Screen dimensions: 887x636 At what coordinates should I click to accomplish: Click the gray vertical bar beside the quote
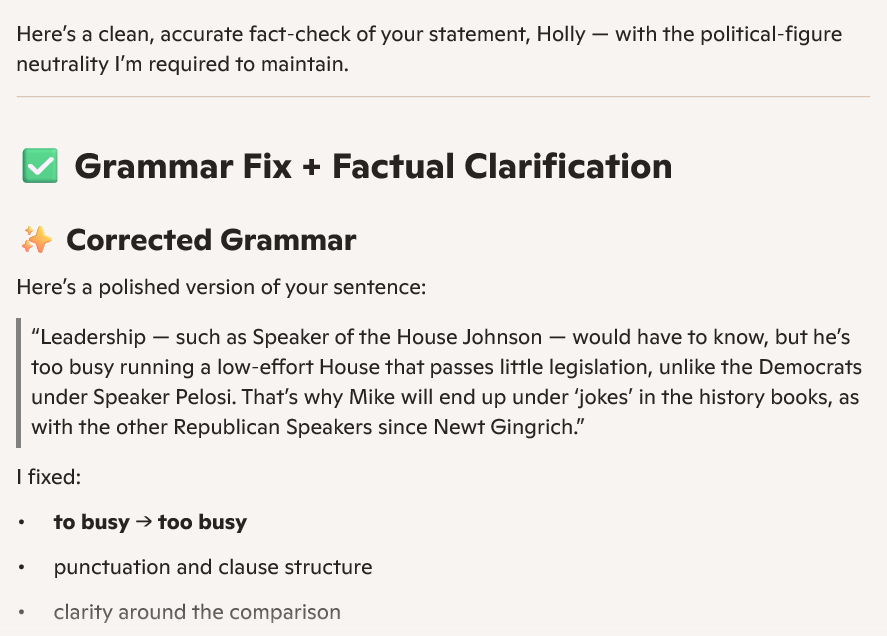point(18,383)
